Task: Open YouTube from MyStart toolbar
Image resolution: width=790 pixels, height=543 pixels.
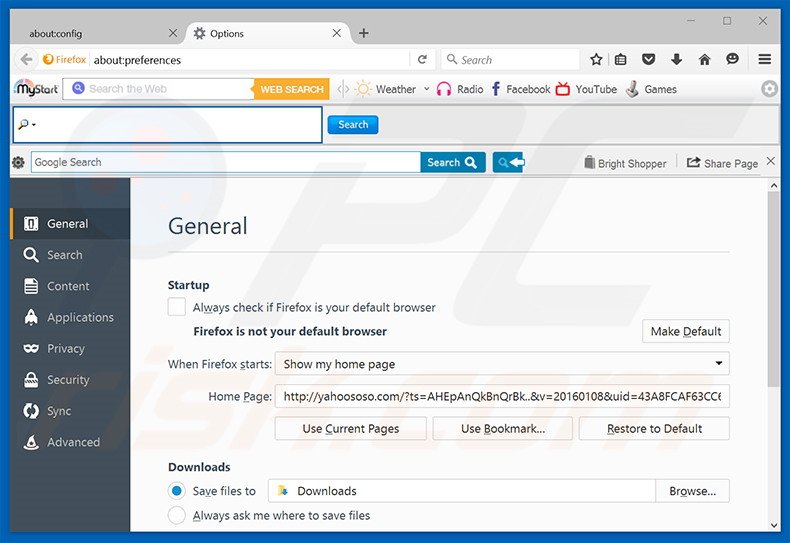Action: click(x=586, y=89)
